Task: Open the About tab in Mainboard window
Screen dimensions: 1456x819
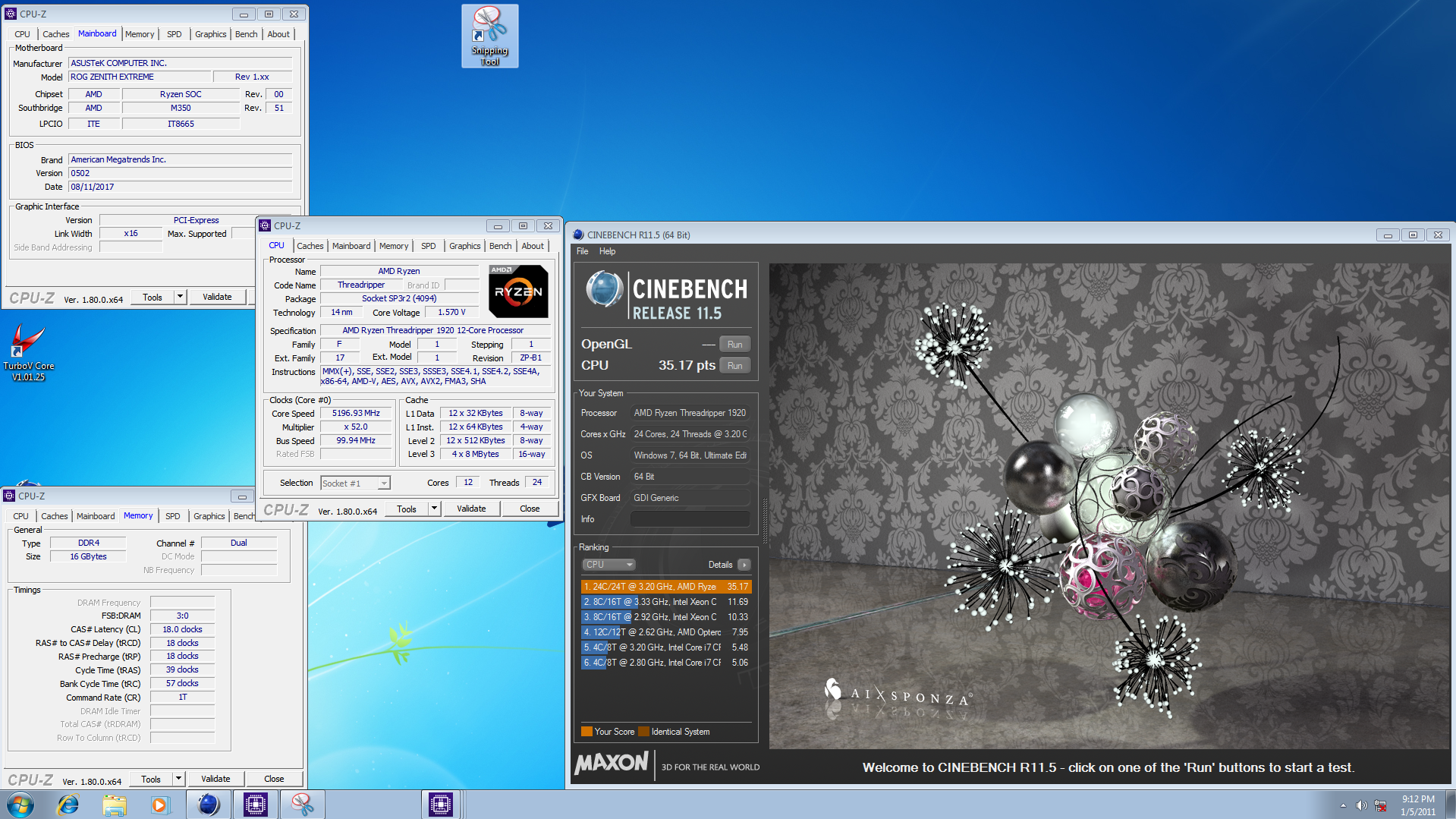Action: tap(278, 34)
